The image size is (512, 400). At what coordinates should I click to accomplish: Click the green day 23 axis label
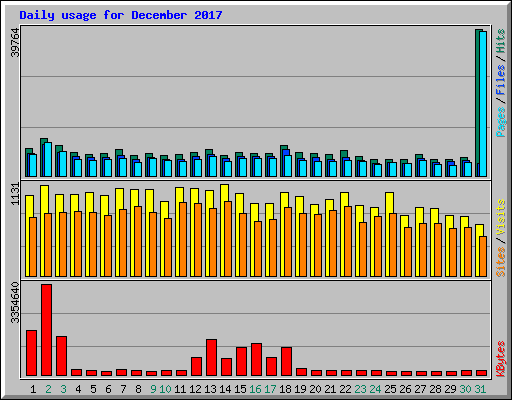(360, 389)
